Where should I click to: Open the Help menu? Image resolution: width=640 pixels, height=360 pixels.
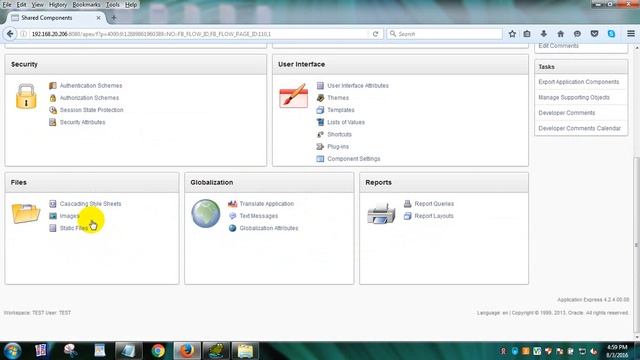(131, 5)
